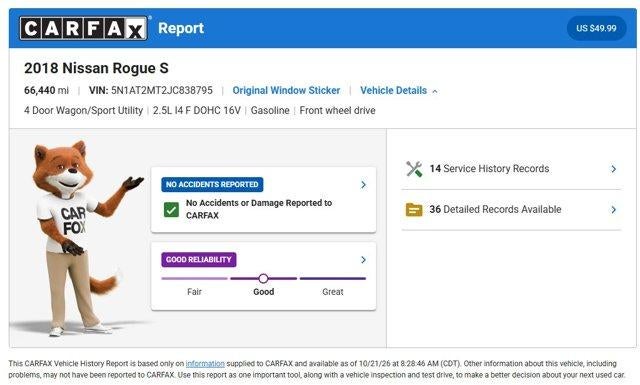Screen dimensions: 640x385
Task: Follow the 'information' hyperlink in disclaimer
Action: (205, 363)
